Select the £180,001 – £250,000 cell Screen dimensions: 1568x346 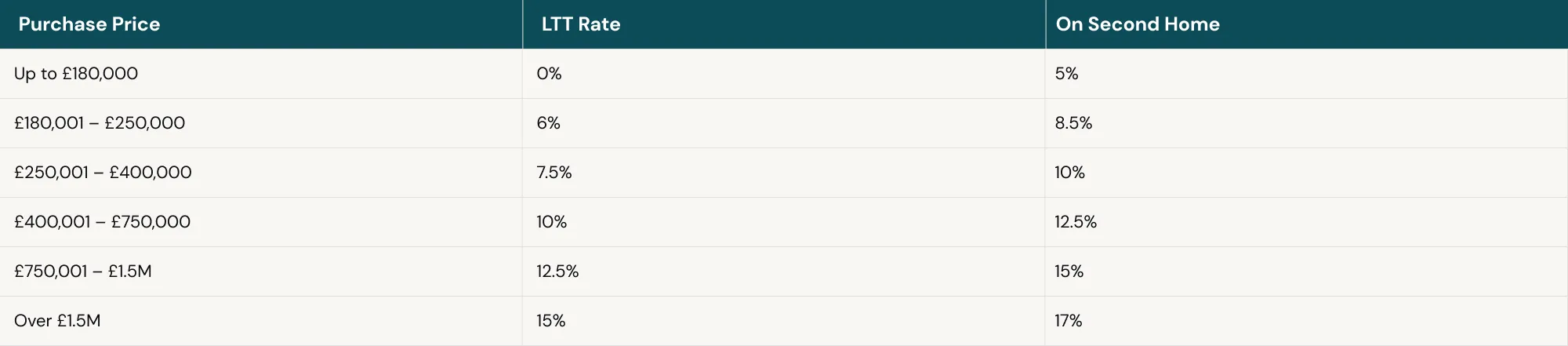[x=100, y=123]
